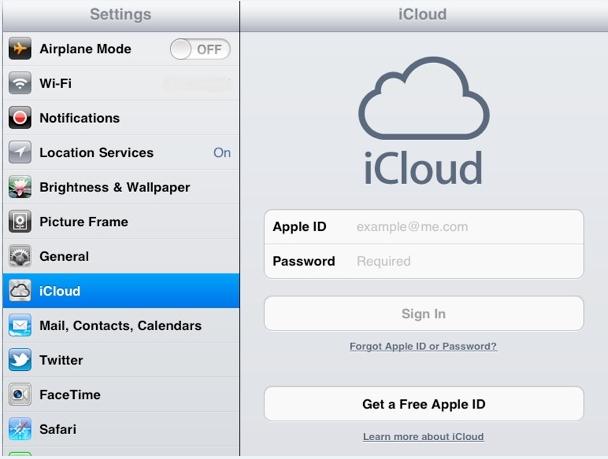Toggle the Airplane Mode switch
The width and height of the screenshot is (608, 459).
(x=200, y=49)
